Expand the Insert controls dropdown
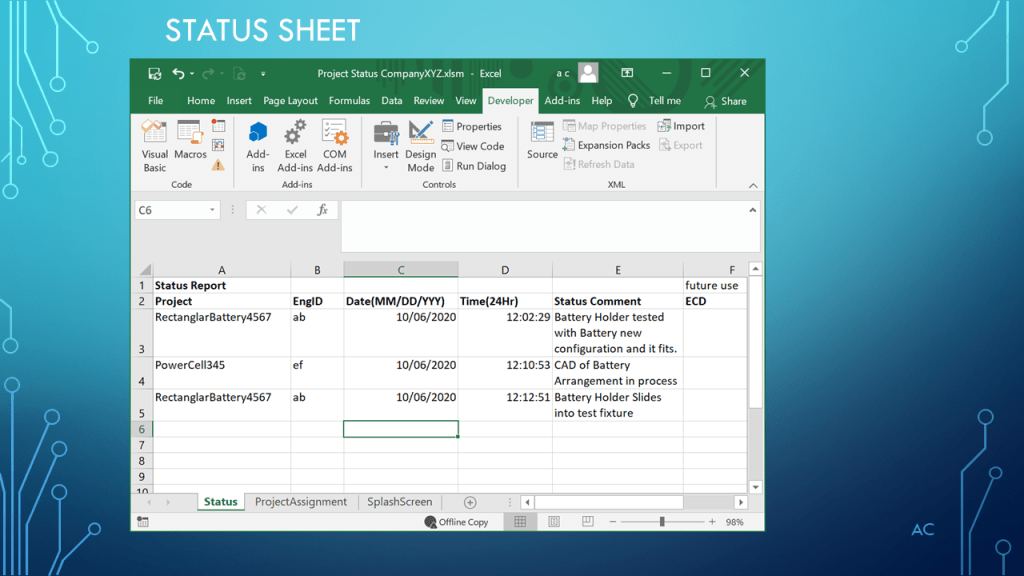 pyautogui.click(x=386, y=168)
